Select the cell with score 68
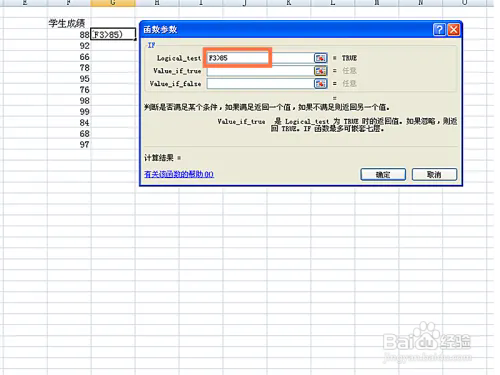 (69, 134)
